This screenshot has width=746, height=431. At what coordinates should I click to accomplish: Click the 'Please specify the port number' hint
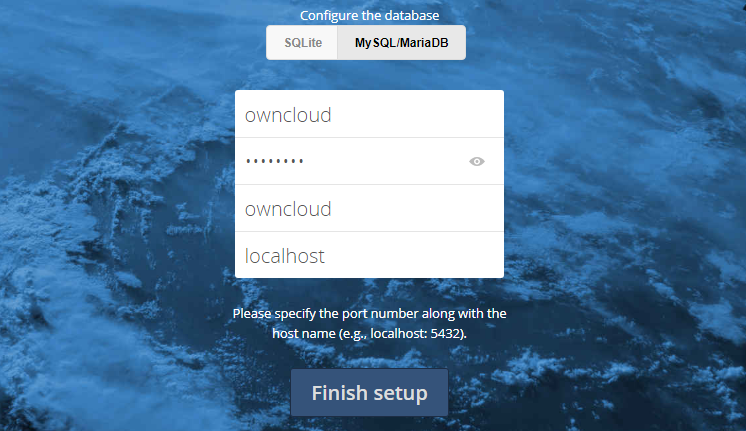tap(369, 323)
